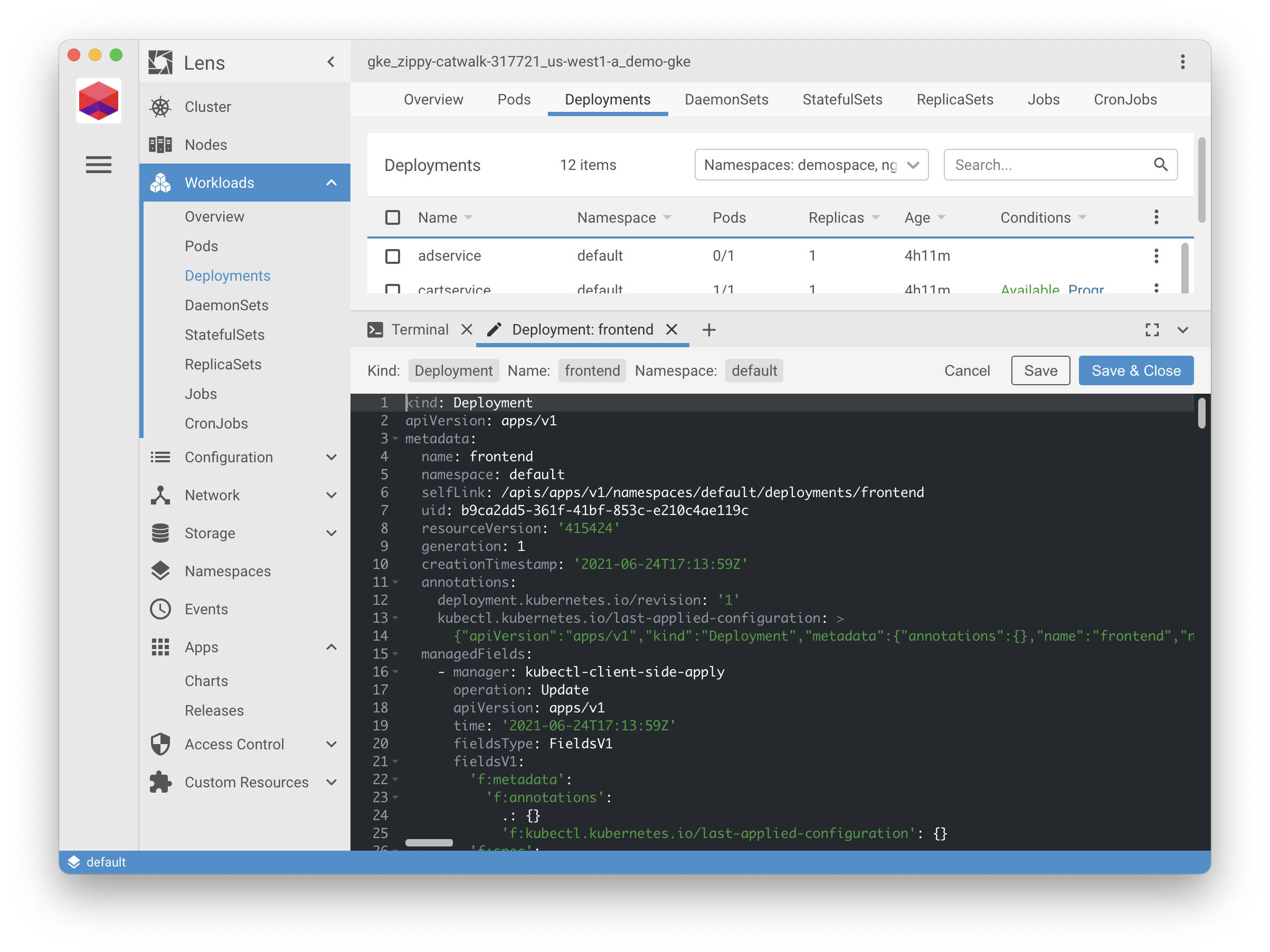Open the DaemonSets tab
The image size is (1270, 952).
click(726, 99)
